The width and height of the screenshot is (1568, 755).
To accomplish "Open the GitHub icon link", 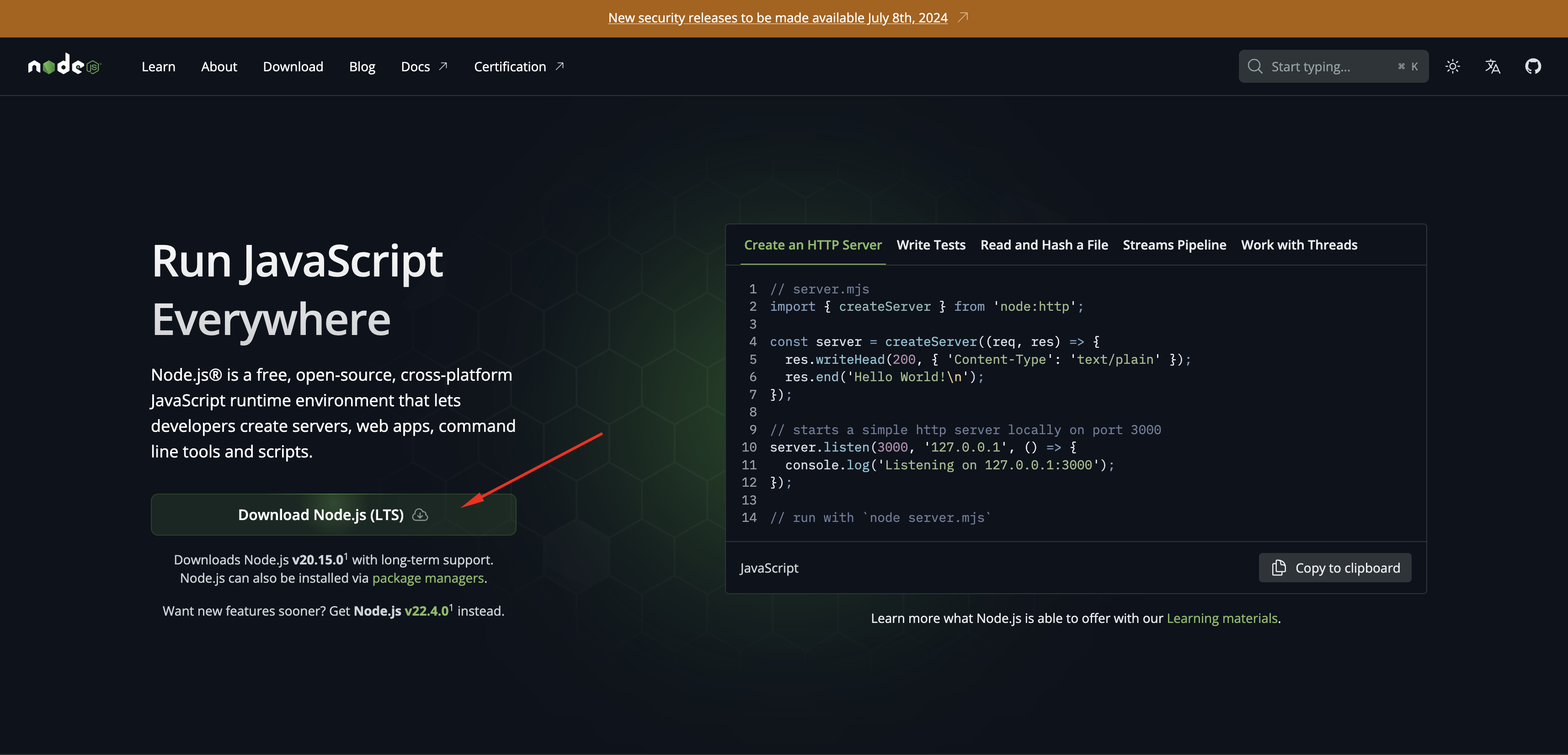I will (1533, 66).
